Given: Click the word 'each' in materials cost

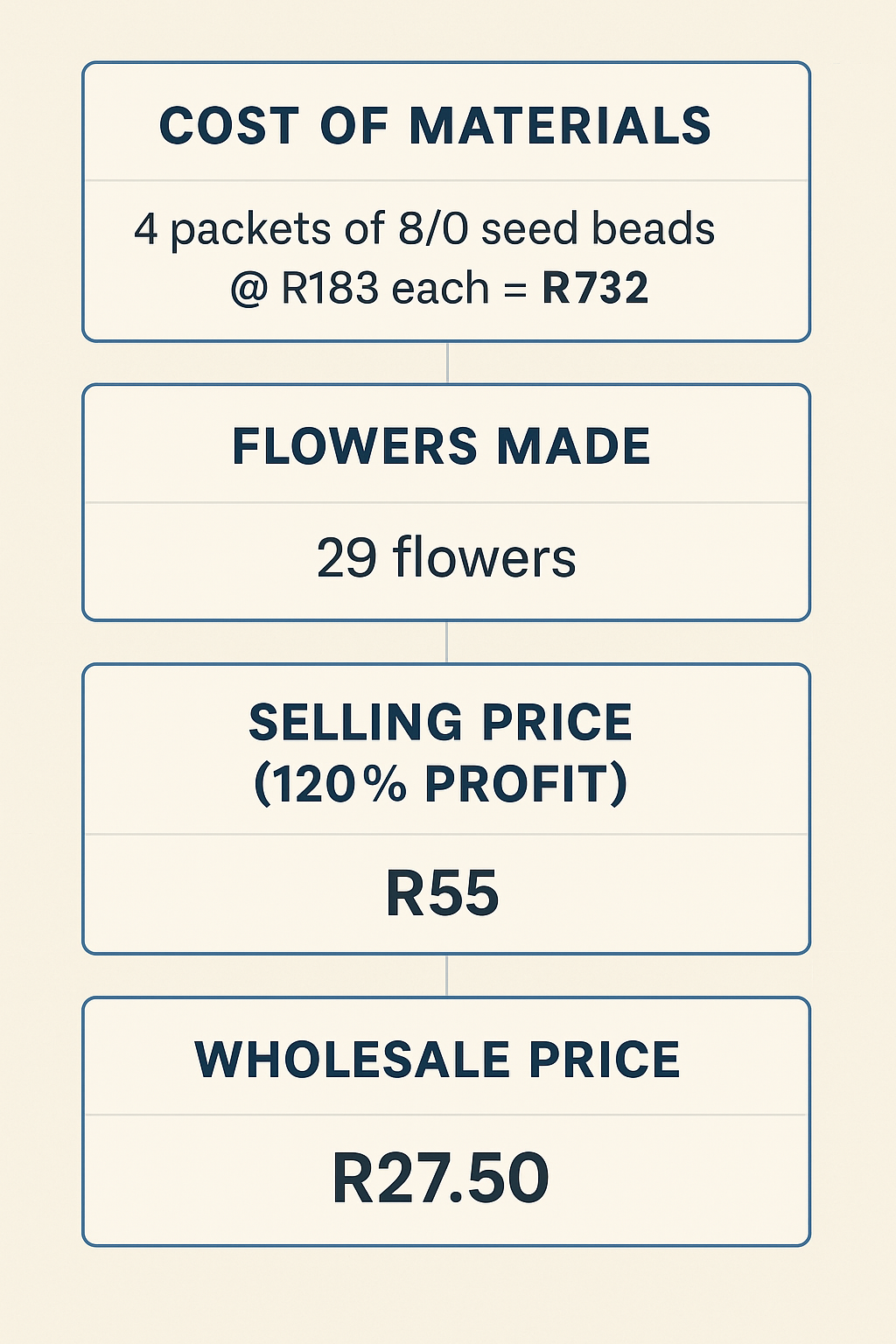Looking at the screenshot, I should (x=440, y=289).
